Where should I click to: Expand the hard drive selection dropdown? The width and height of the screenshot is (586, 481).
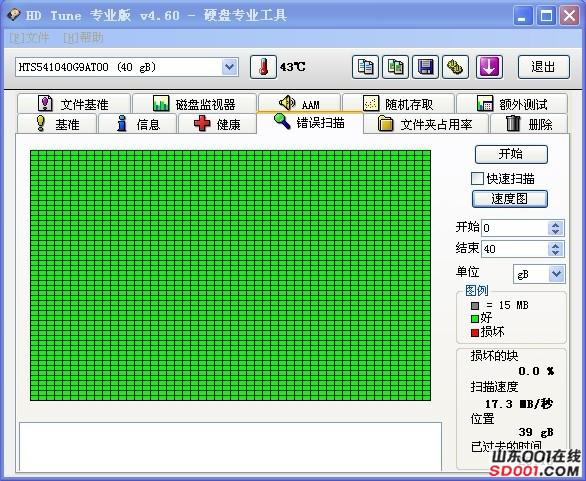(229, 67)
